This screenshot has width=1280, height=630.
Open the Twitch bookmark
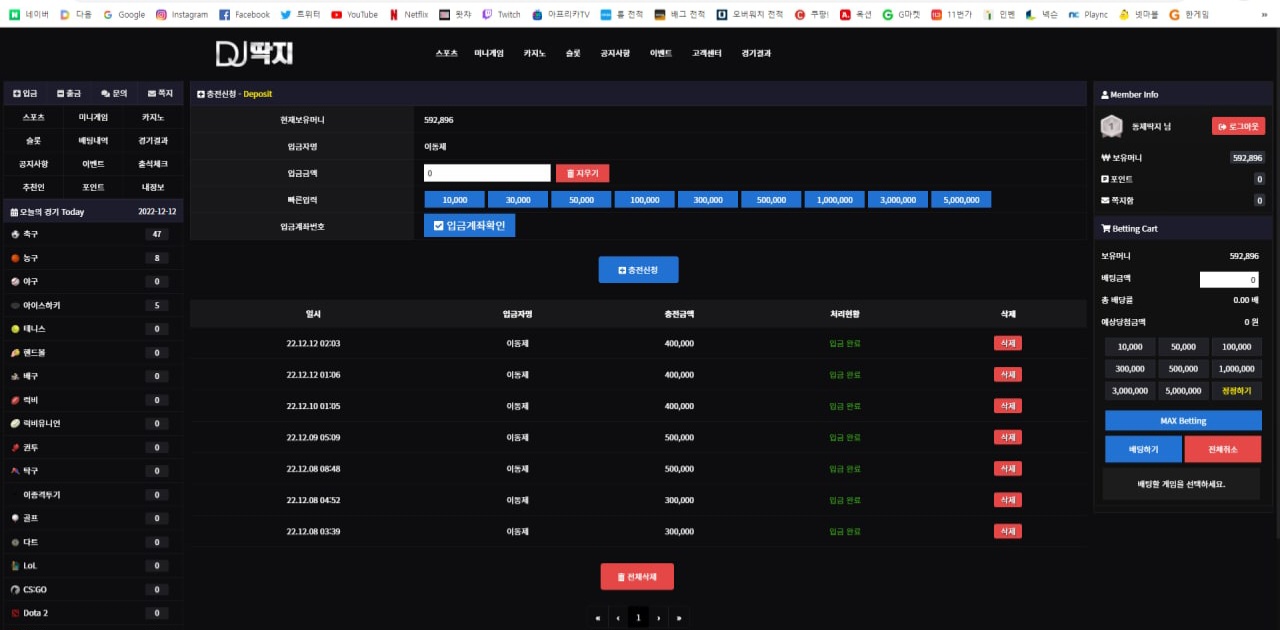tap(501, 15)
